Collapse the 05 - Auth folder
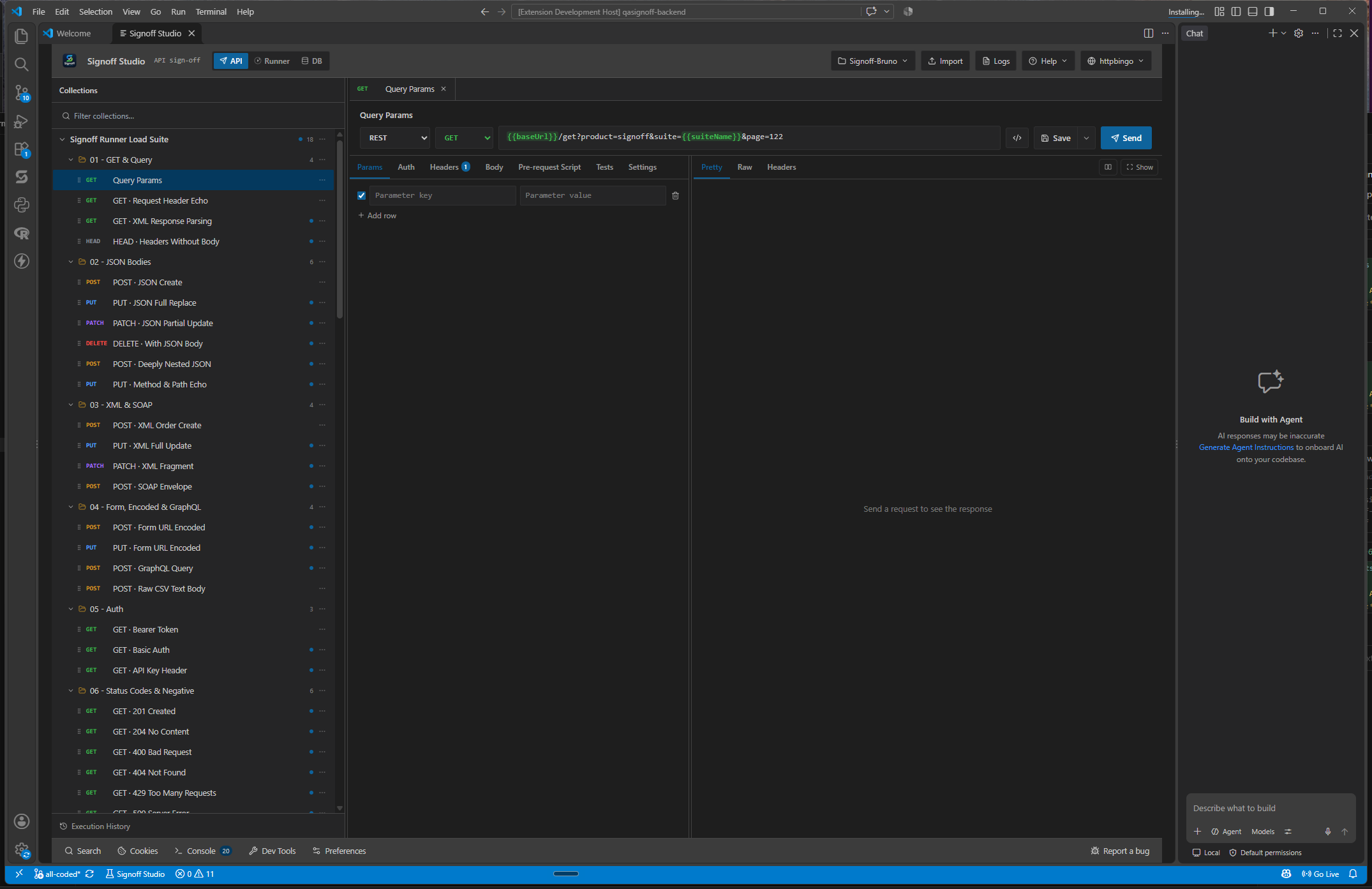The image size is (1372, 889). point(71,609)
